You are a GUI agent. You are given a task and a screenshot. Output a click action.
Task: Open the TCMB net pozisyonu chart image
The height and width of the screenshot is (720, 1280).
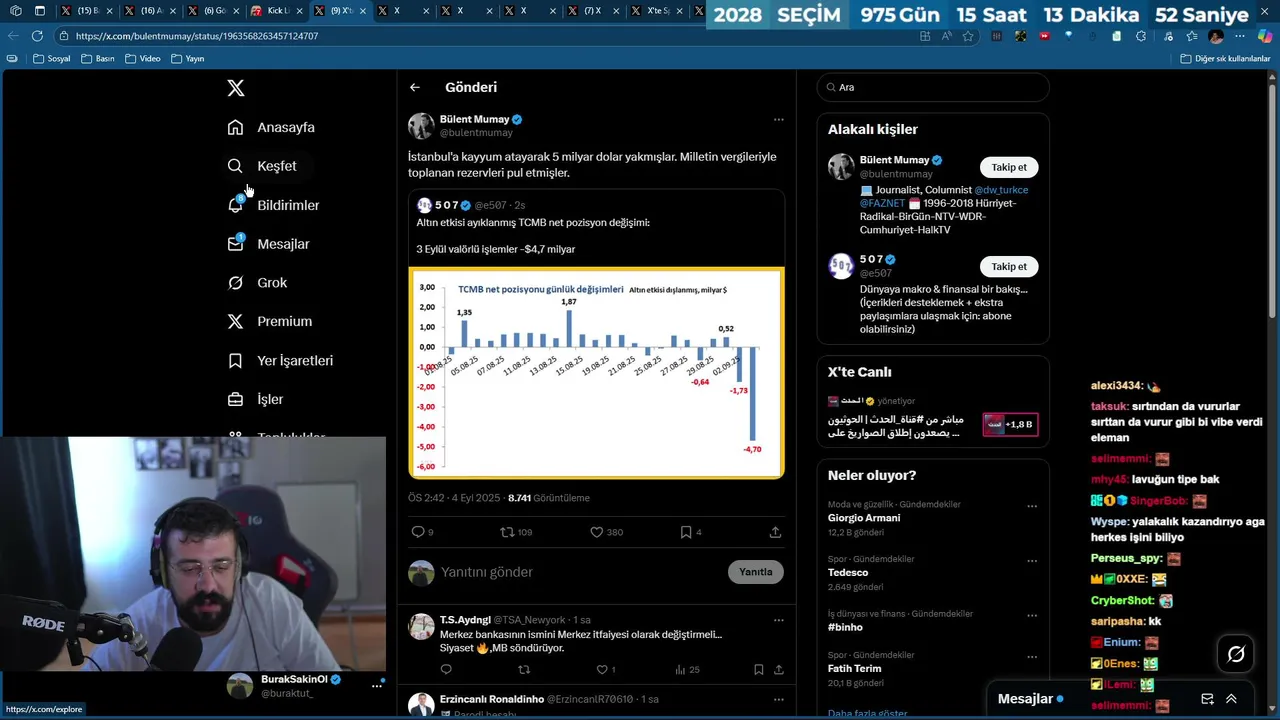(597, 373)
